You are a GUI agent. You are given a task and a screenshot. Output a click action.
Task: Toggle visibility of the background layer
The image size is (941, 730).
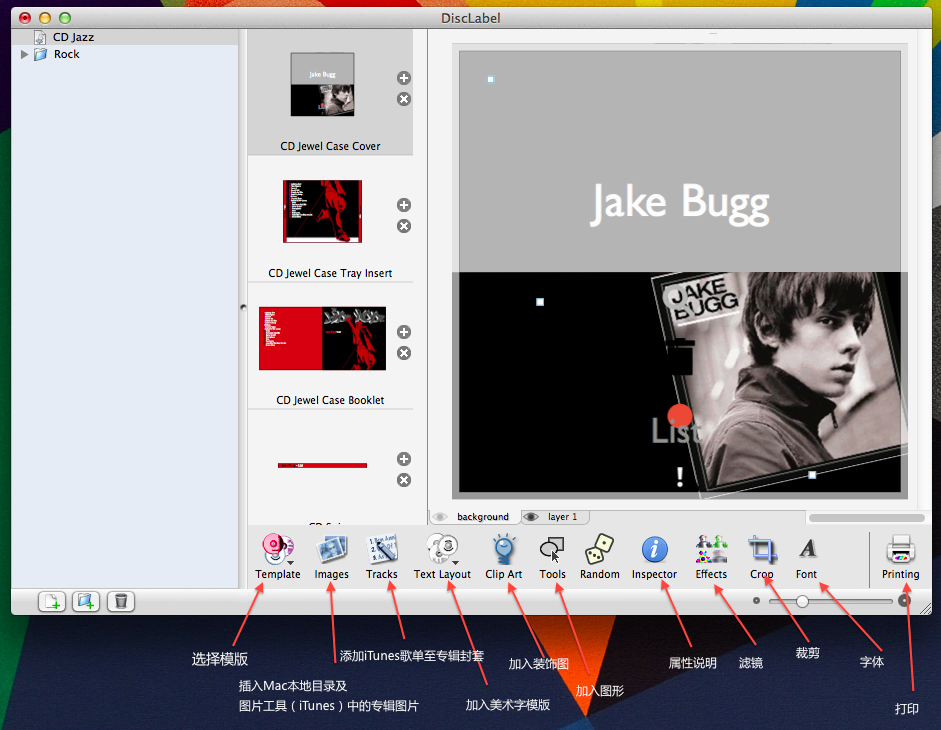coord(440,517)
